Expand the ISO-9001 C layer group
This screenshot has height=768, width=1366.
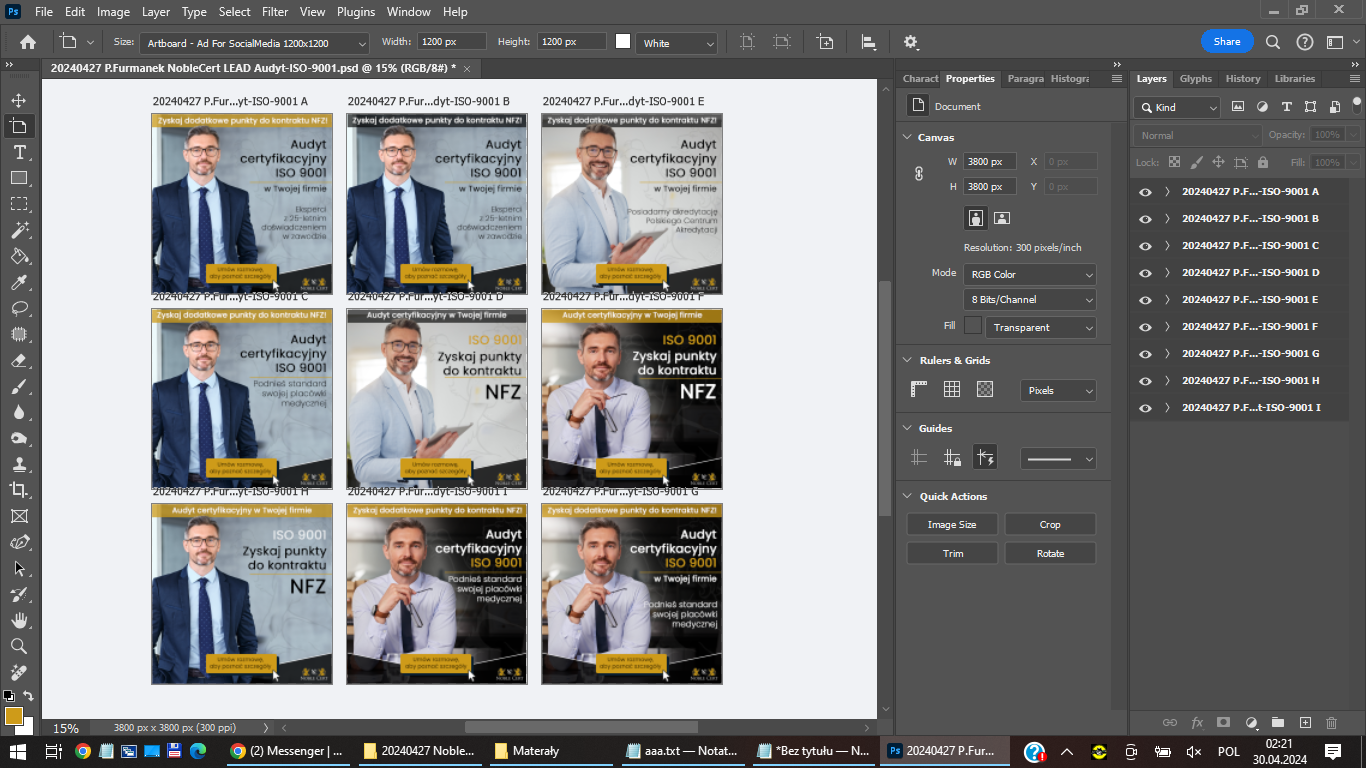1167,246
